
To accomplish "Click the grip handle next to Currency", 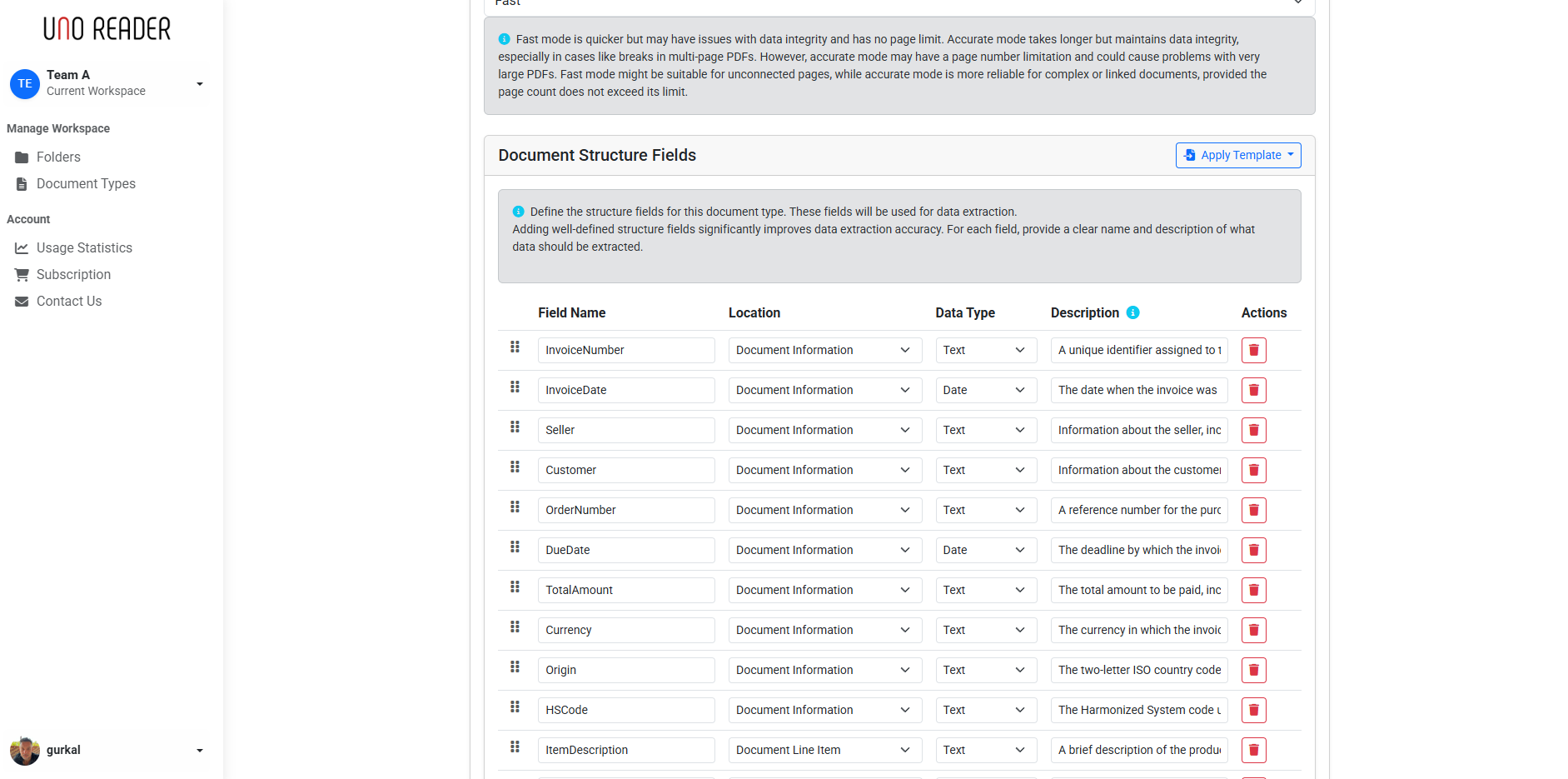I will (x=515, y=627).
